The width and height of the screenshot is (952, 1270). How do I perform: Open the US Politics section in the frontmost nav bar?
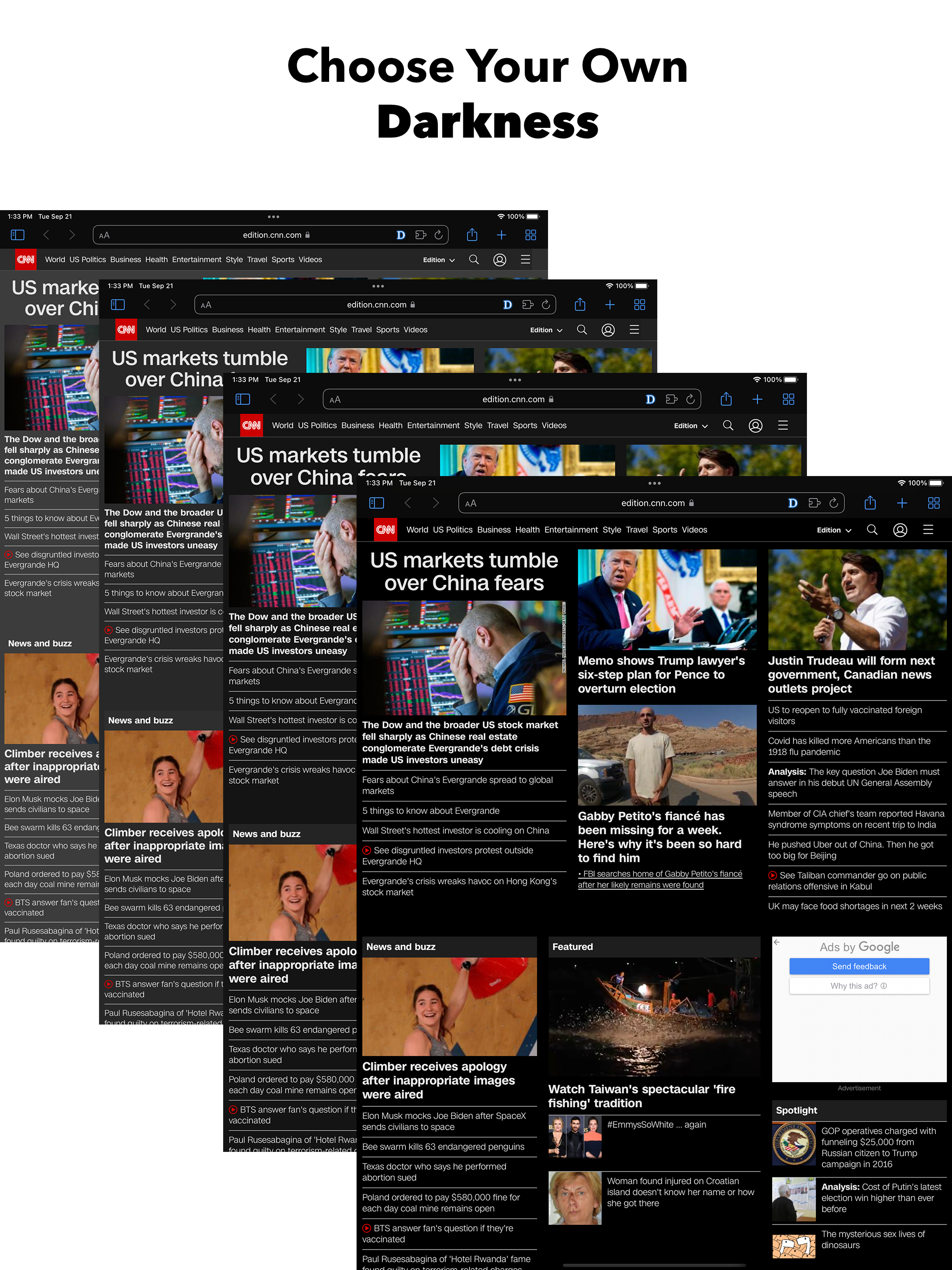point(452,529)
